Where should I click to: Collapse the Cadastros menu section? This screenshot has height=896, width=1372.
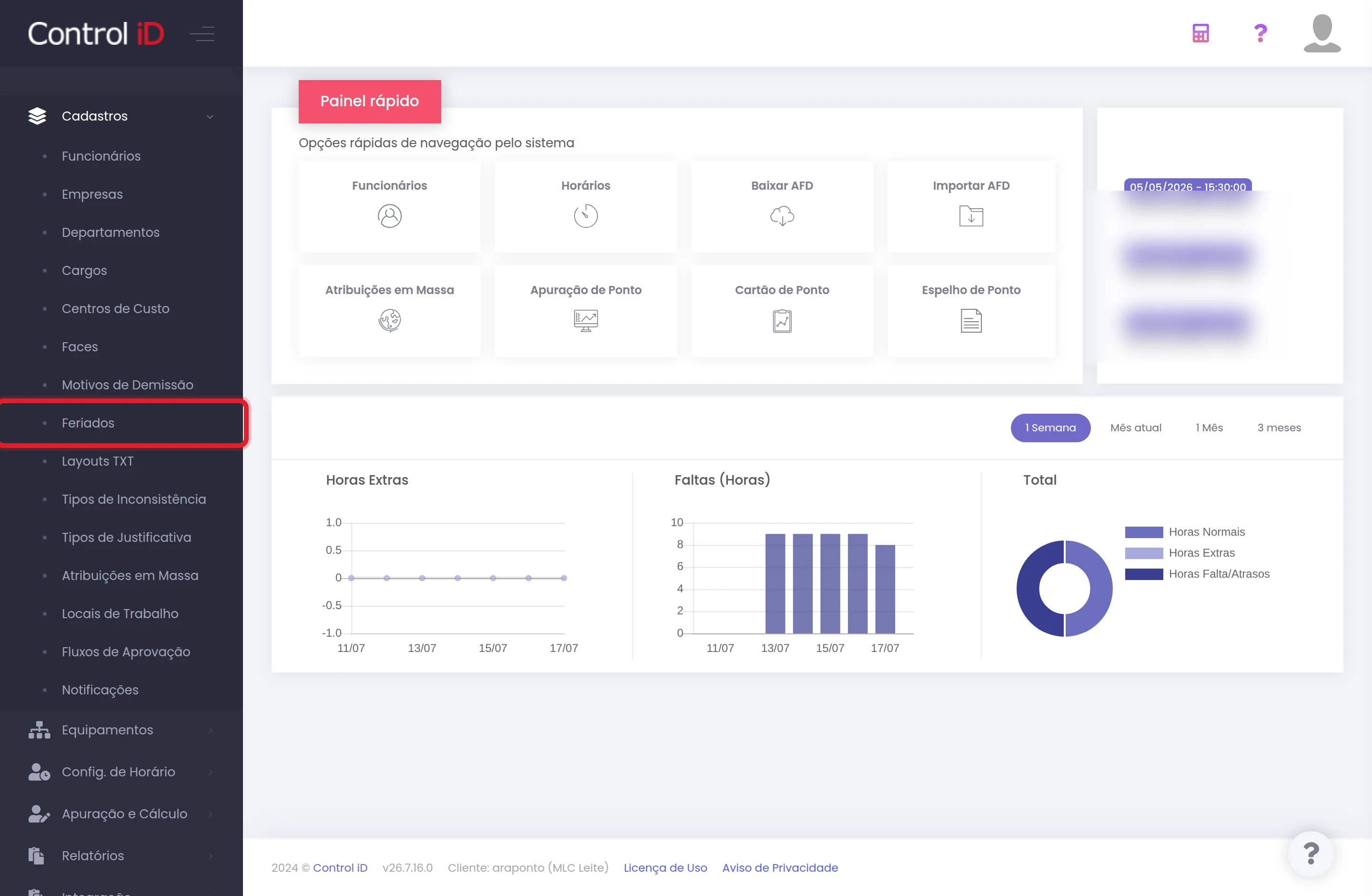point(121,116)
